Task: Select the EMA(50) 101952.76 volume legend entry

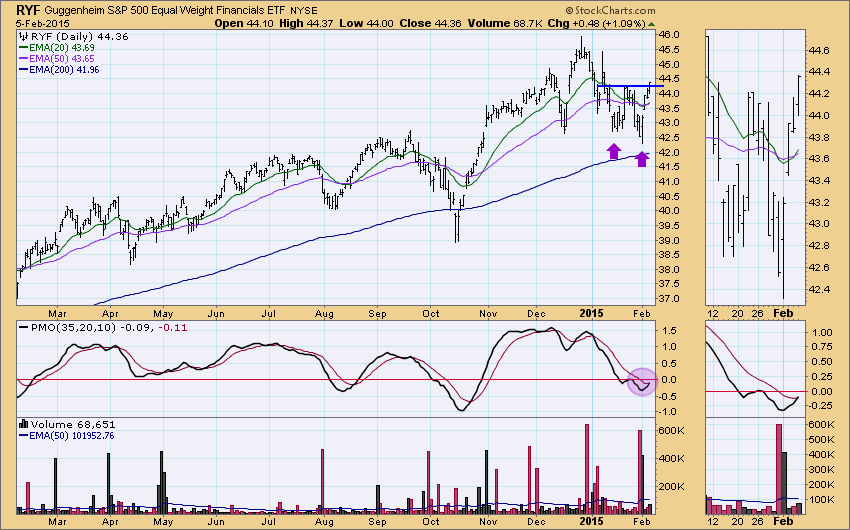Action: click(67, 436)
